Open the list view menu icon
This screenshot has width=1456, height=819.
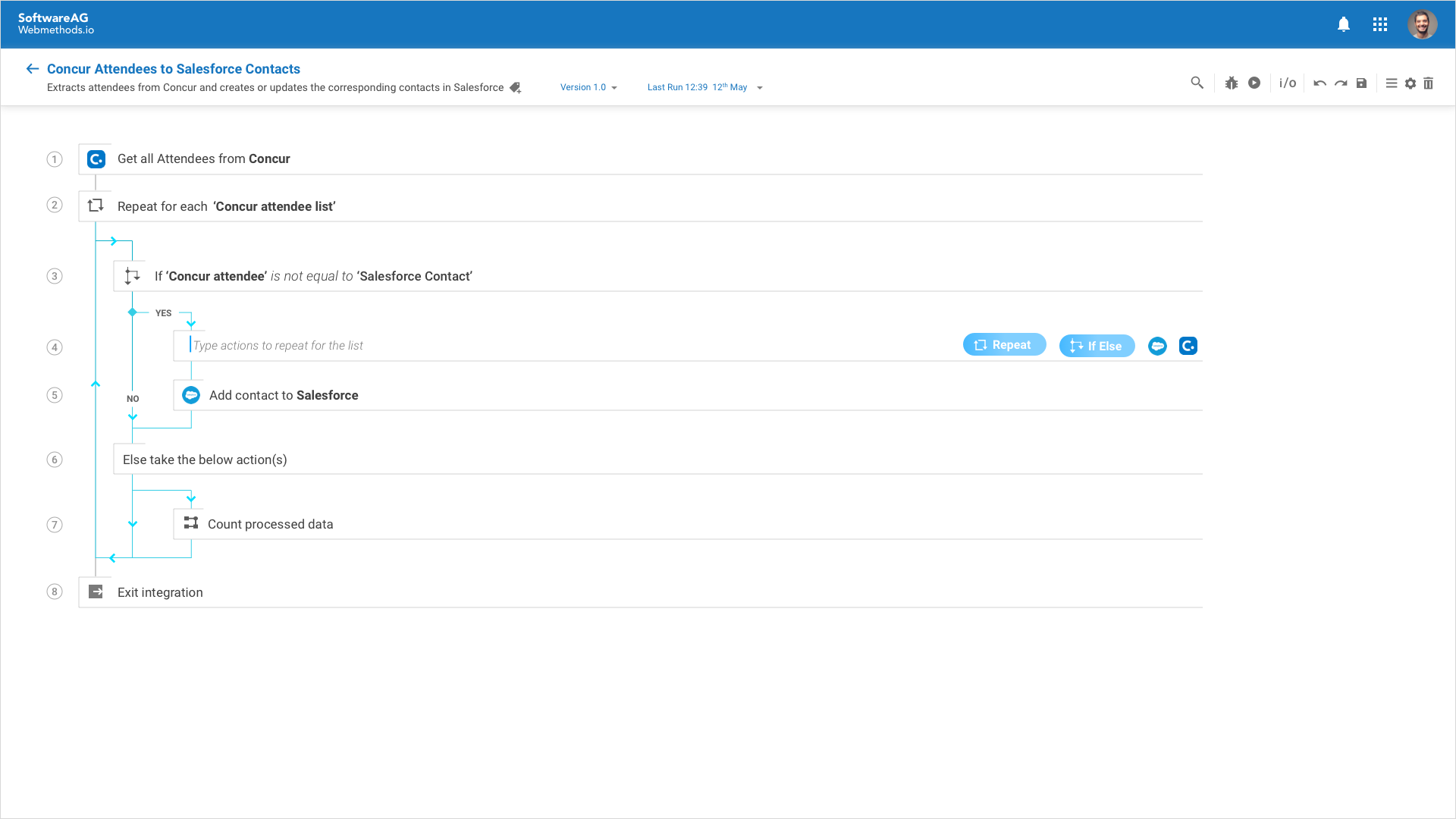coord(1392,83)
